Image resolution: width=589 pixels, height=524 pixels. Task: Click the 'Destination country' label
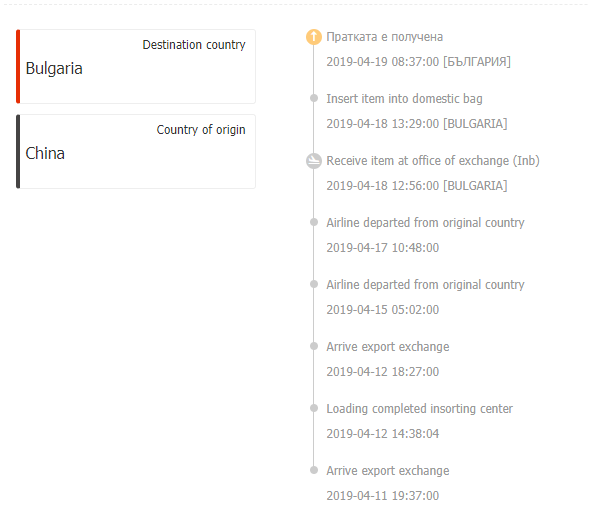click(194, 45)
